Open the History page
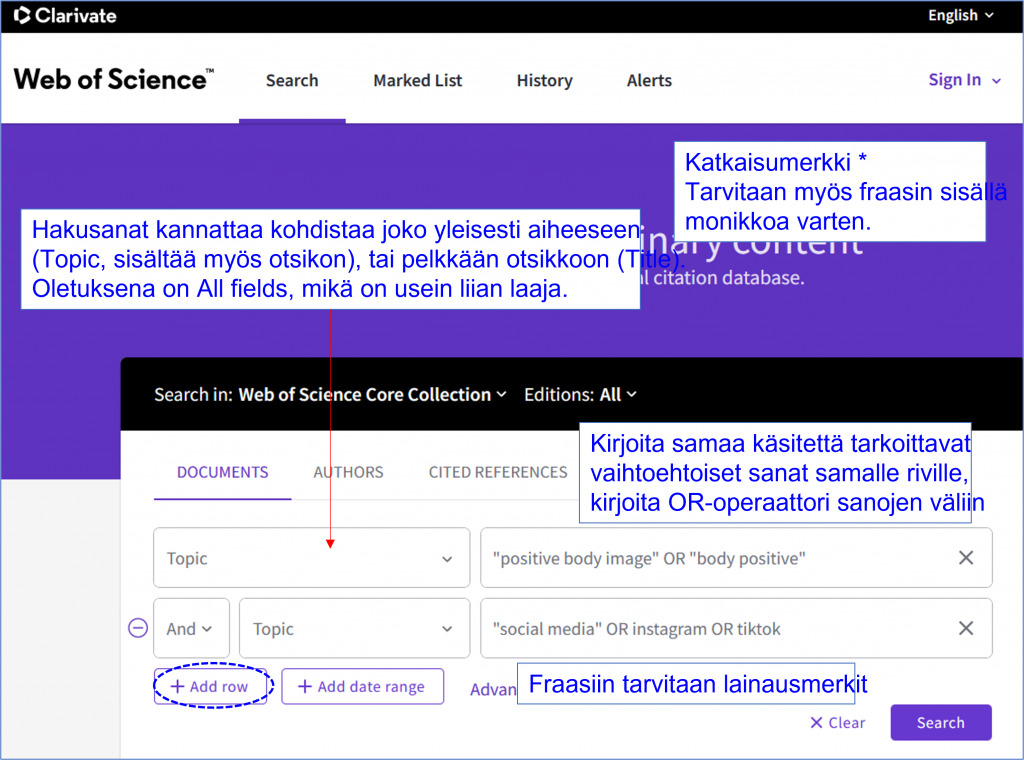Viewport: 1024px width, 760px height. (x=545, y=80)
